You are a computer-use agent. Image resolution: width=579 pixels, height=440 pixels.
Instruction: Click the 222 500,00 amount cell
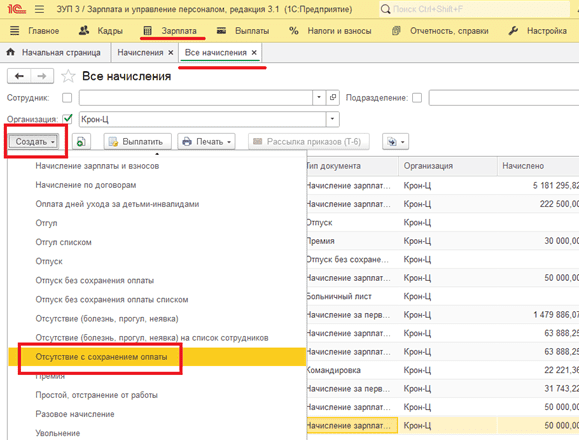pos(538,204)
